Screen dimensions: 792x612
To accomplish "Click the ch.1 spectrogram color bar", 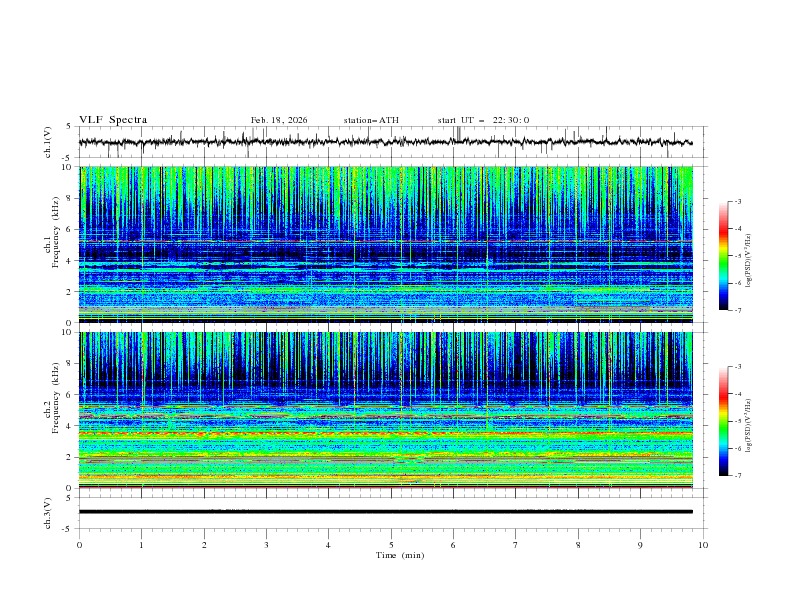I will (723, 256).
